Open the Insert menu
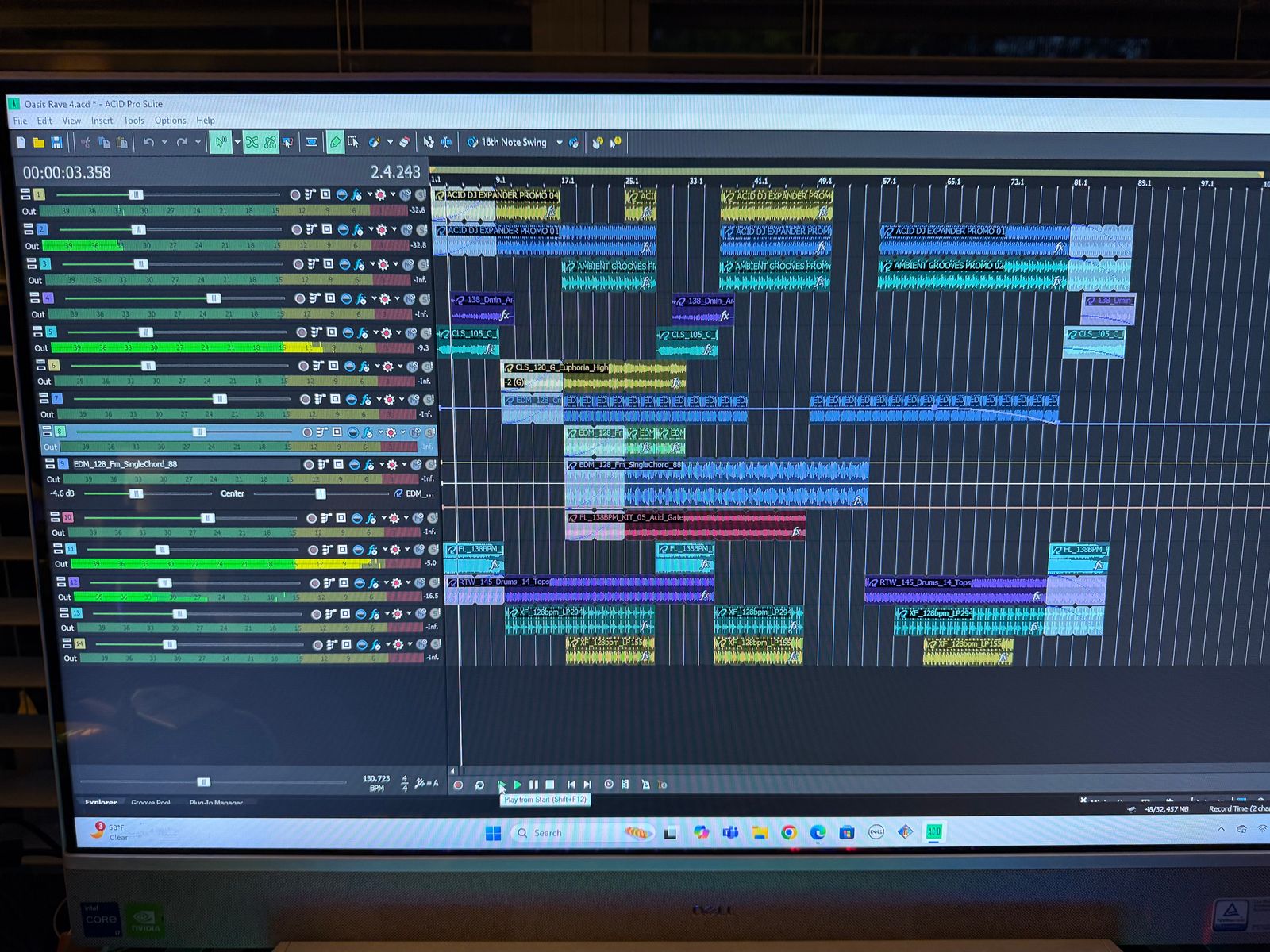The height and width of the screenshot is (952, 1270). [x=102, y=121]
